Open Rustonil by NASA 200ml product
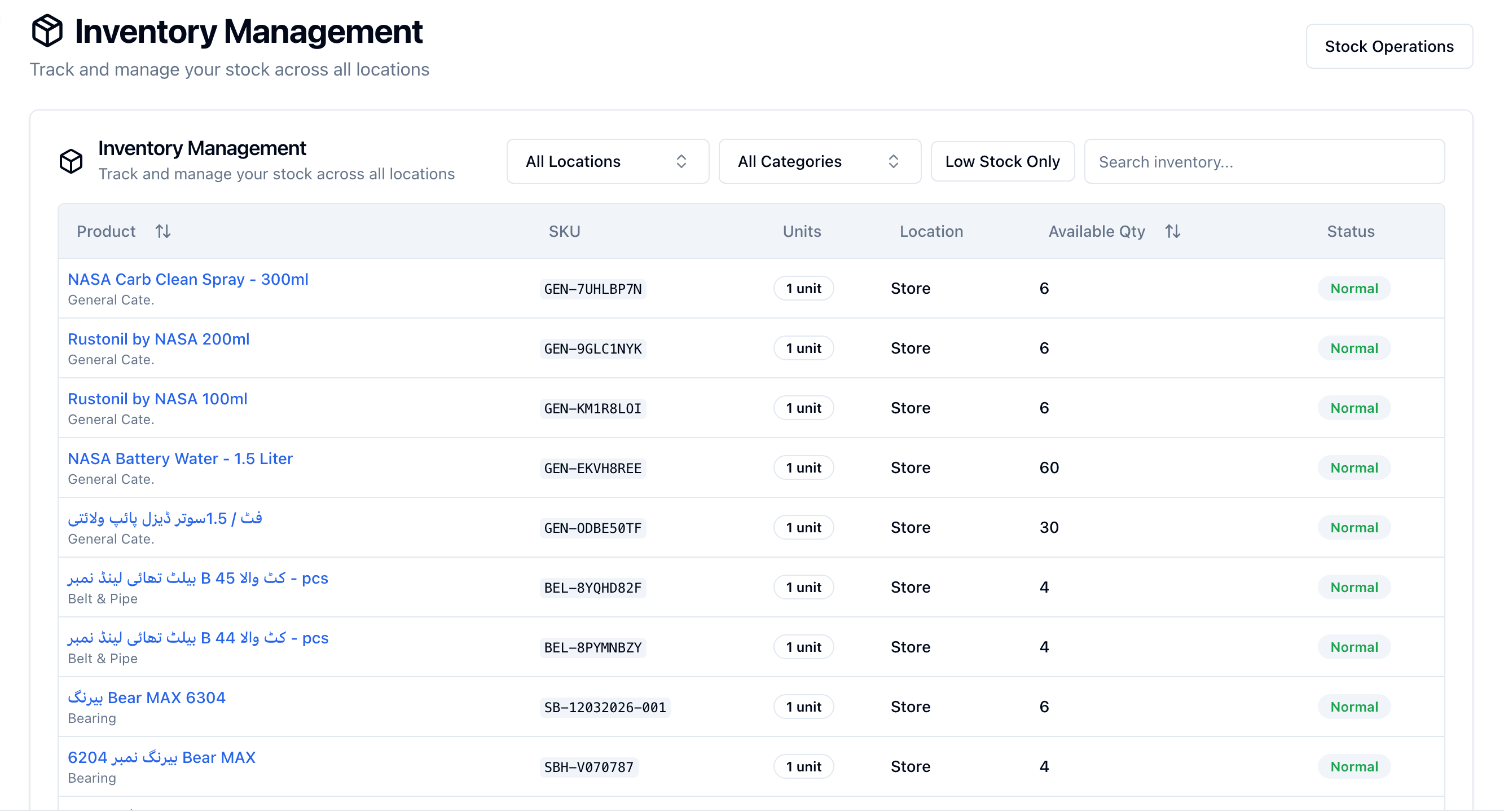Image resolution: width=1504 pixels, height=812 pixels. (159, 339)
